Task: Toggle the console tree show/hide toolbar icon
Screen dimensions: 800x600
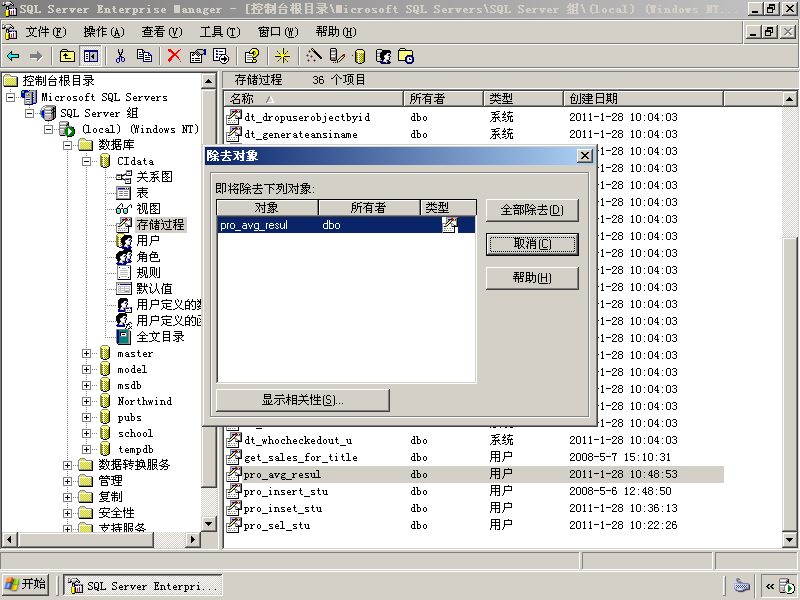Action: [91, 56]
